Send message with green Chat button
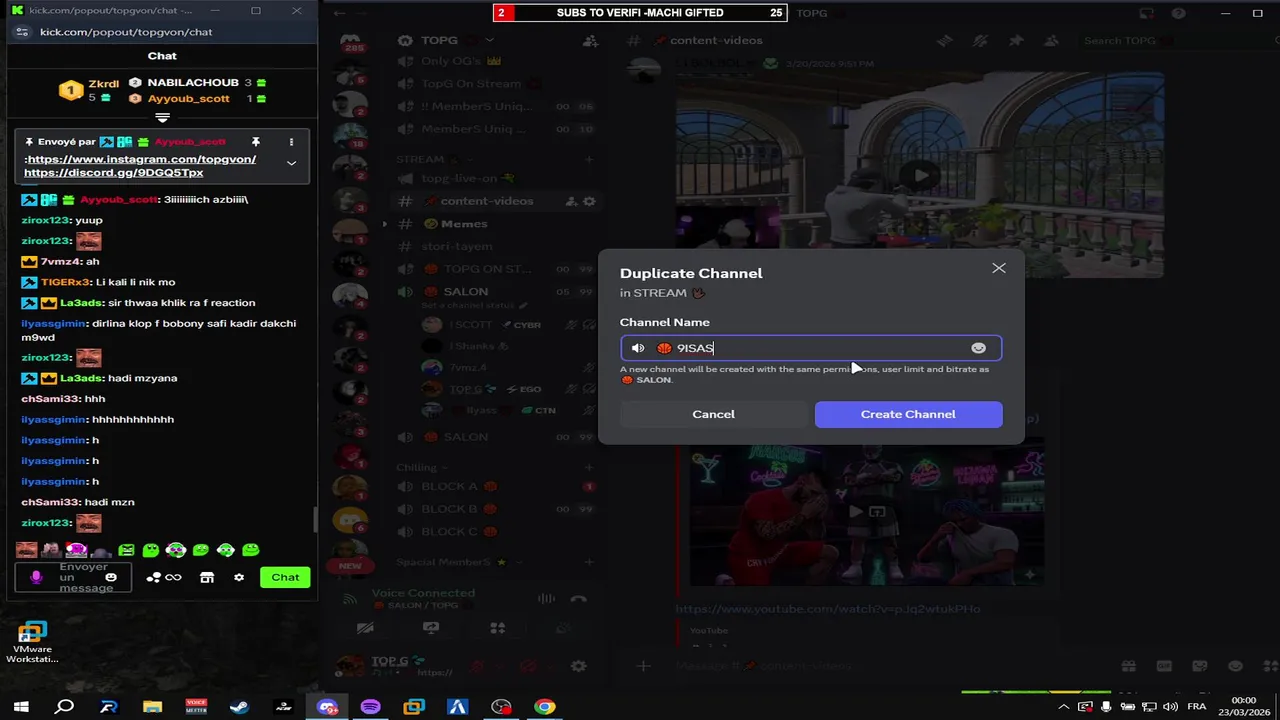The image size is (1280, 720). click(285, 577)
